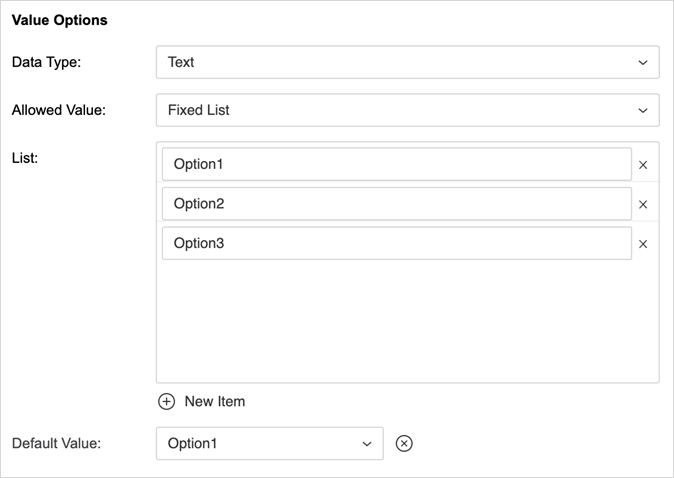
Task: Click the X beside Option3
Action: [x=643, y=244]
